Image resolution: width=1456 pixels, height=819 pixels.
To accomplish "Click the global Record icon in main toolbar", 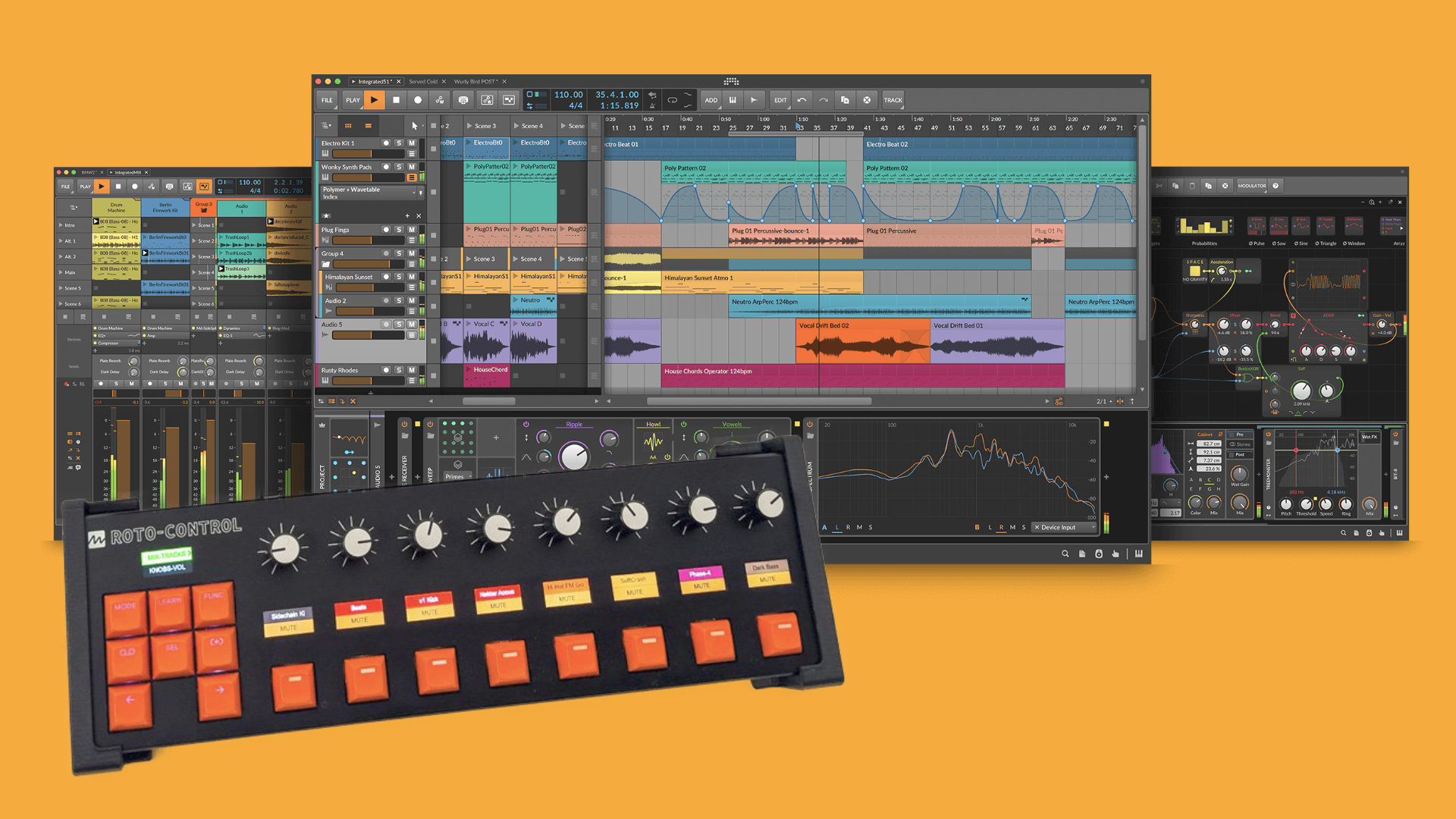I will click(418, 100).
